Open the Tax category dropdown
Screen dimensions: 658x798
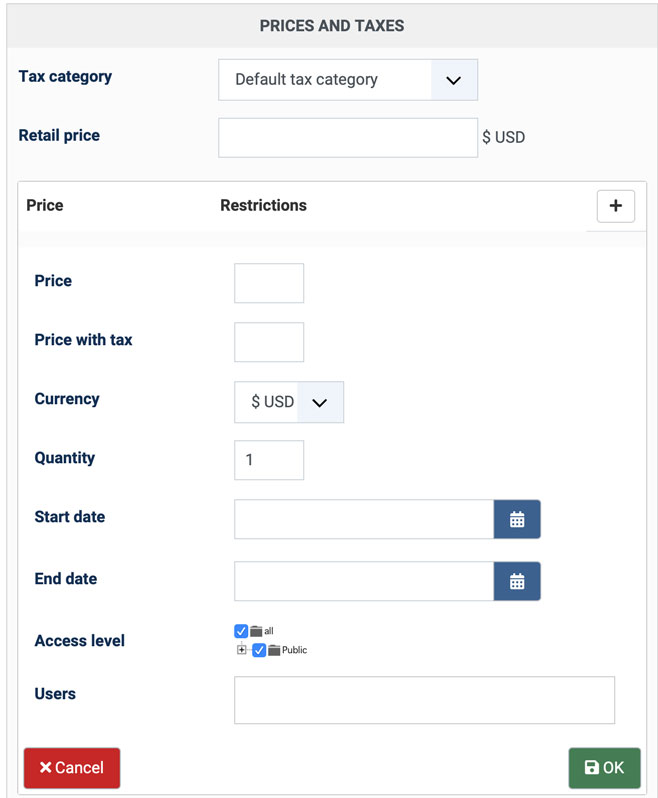click(x=348, y=80)
